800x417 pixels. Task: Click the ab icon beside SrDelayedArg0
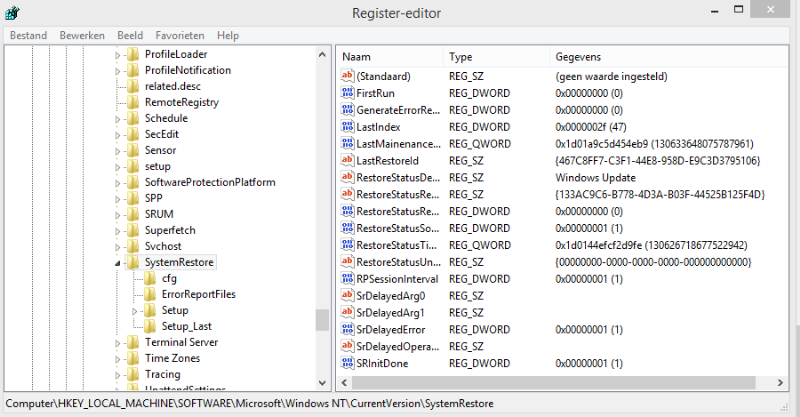coord(347,295)
